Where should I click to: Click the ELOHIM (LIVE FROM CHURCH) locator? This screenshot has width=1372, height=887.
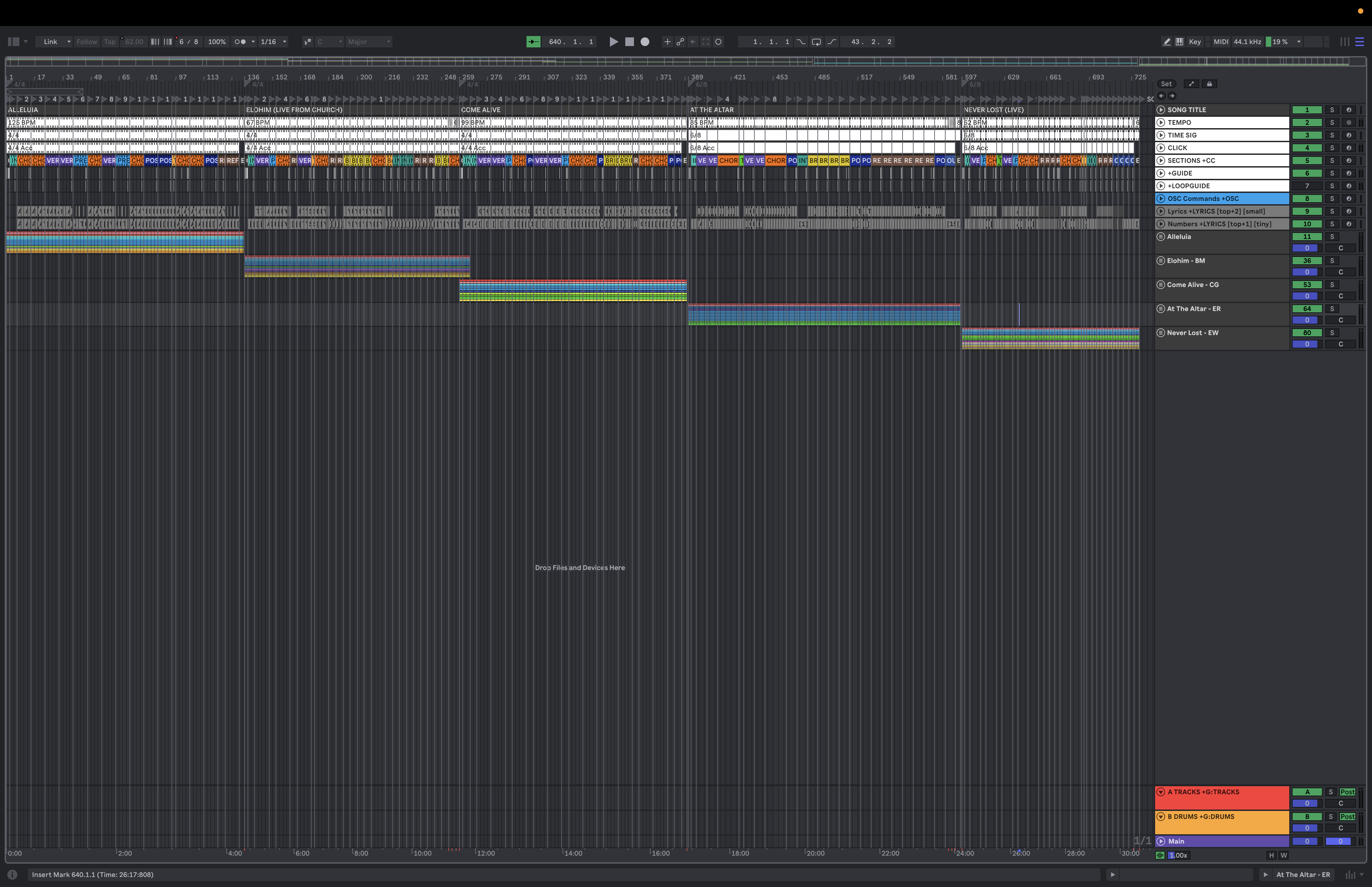(x=294, y=109)
